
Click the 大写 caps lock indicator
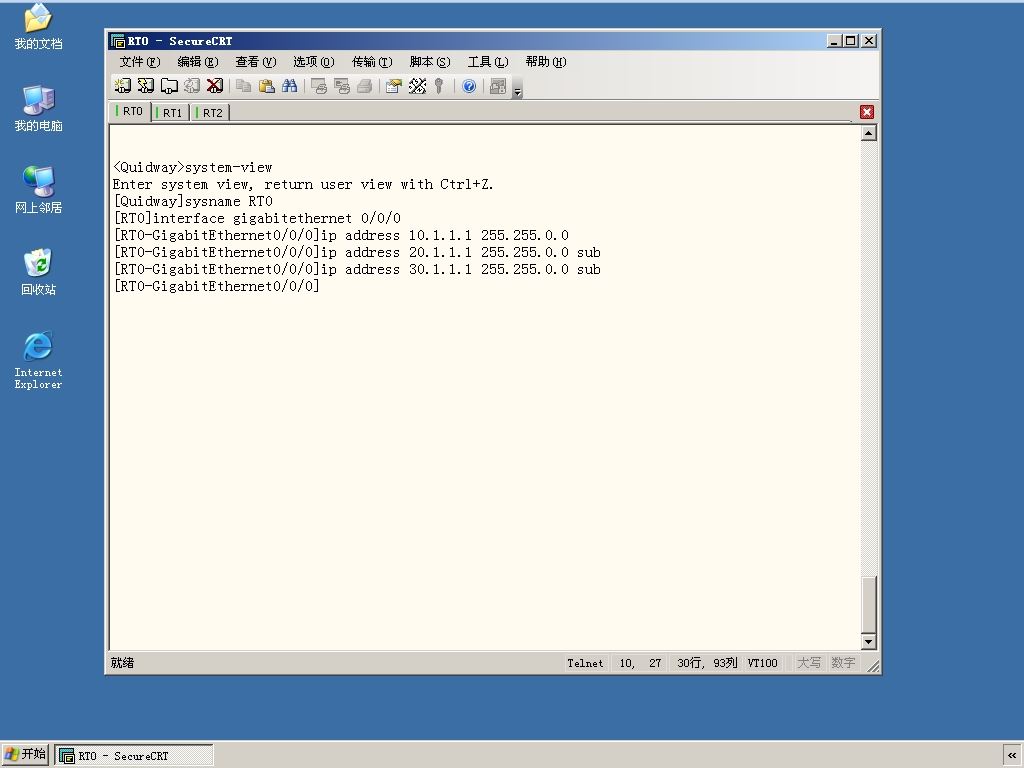point(808,664)
